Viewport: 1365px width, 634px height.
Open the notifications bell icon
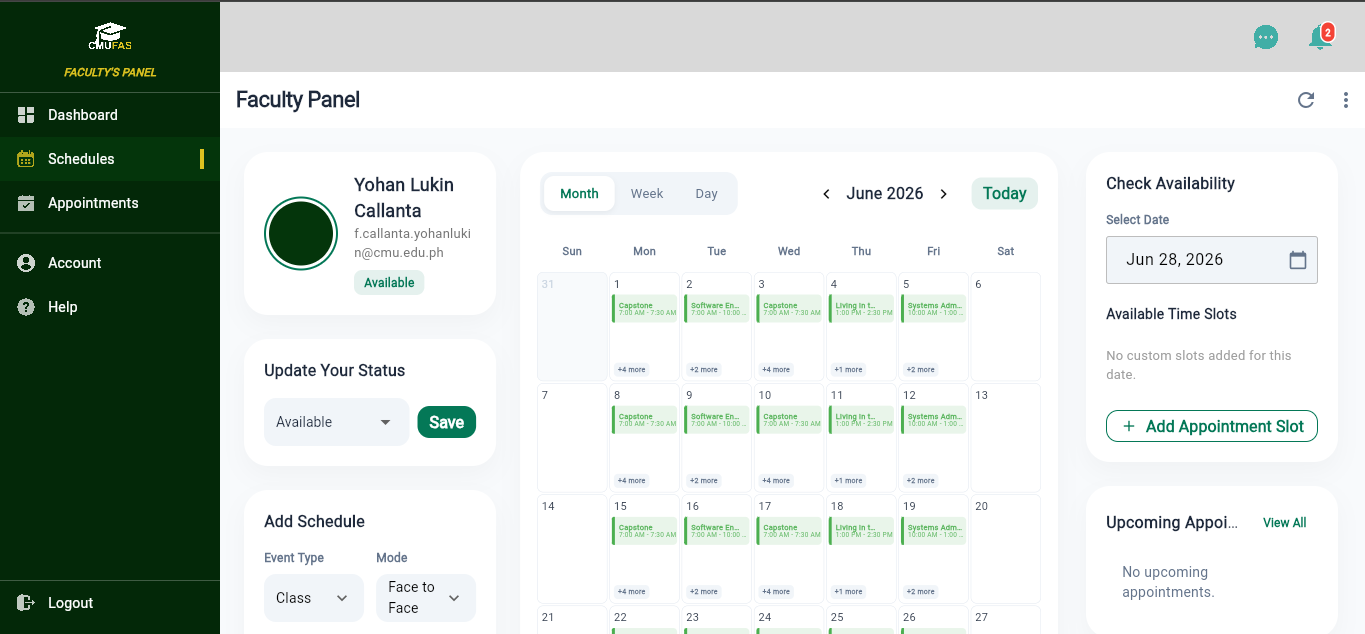1320,37
